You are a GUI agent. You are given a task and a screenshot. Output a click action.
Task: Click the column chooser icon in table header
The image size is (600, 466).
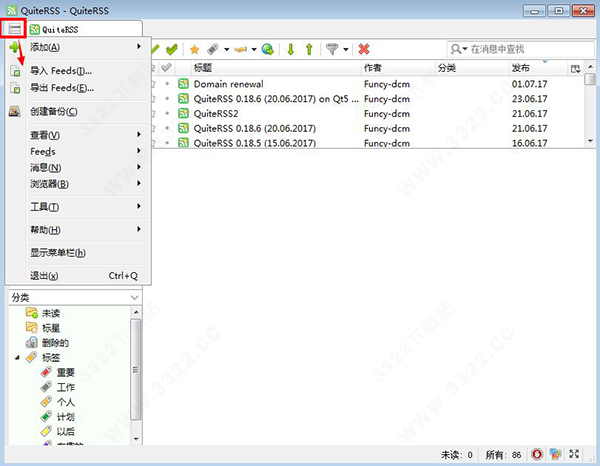click(x=576, y=68)
